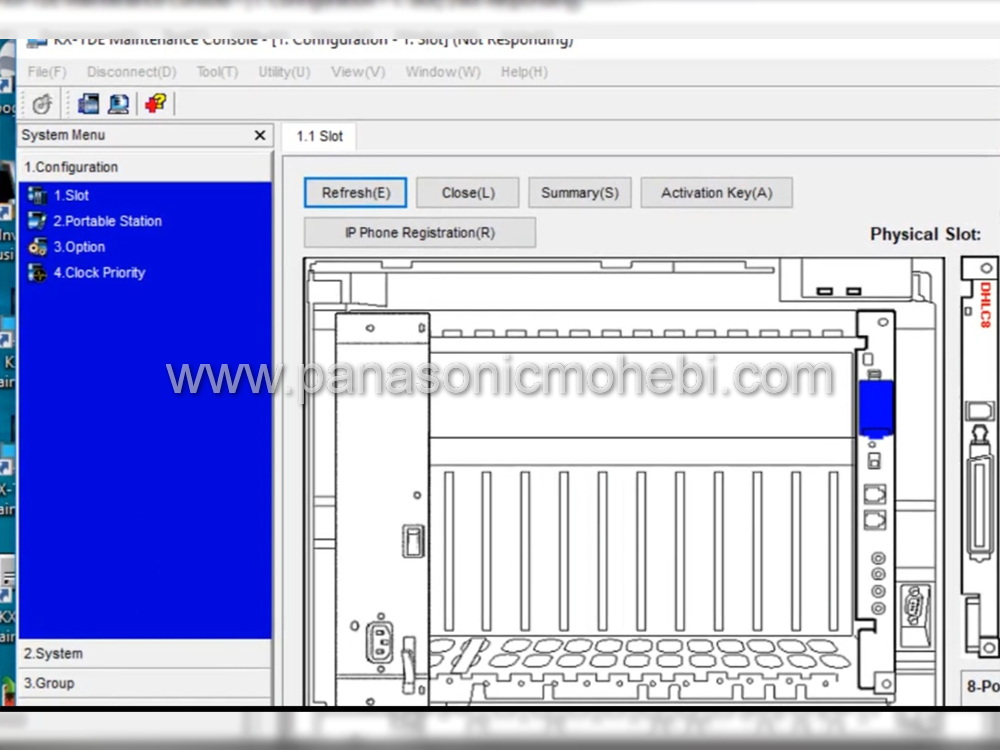Click the blue telephone toolbar icon
1000x750 pixels.
point(88,104)
